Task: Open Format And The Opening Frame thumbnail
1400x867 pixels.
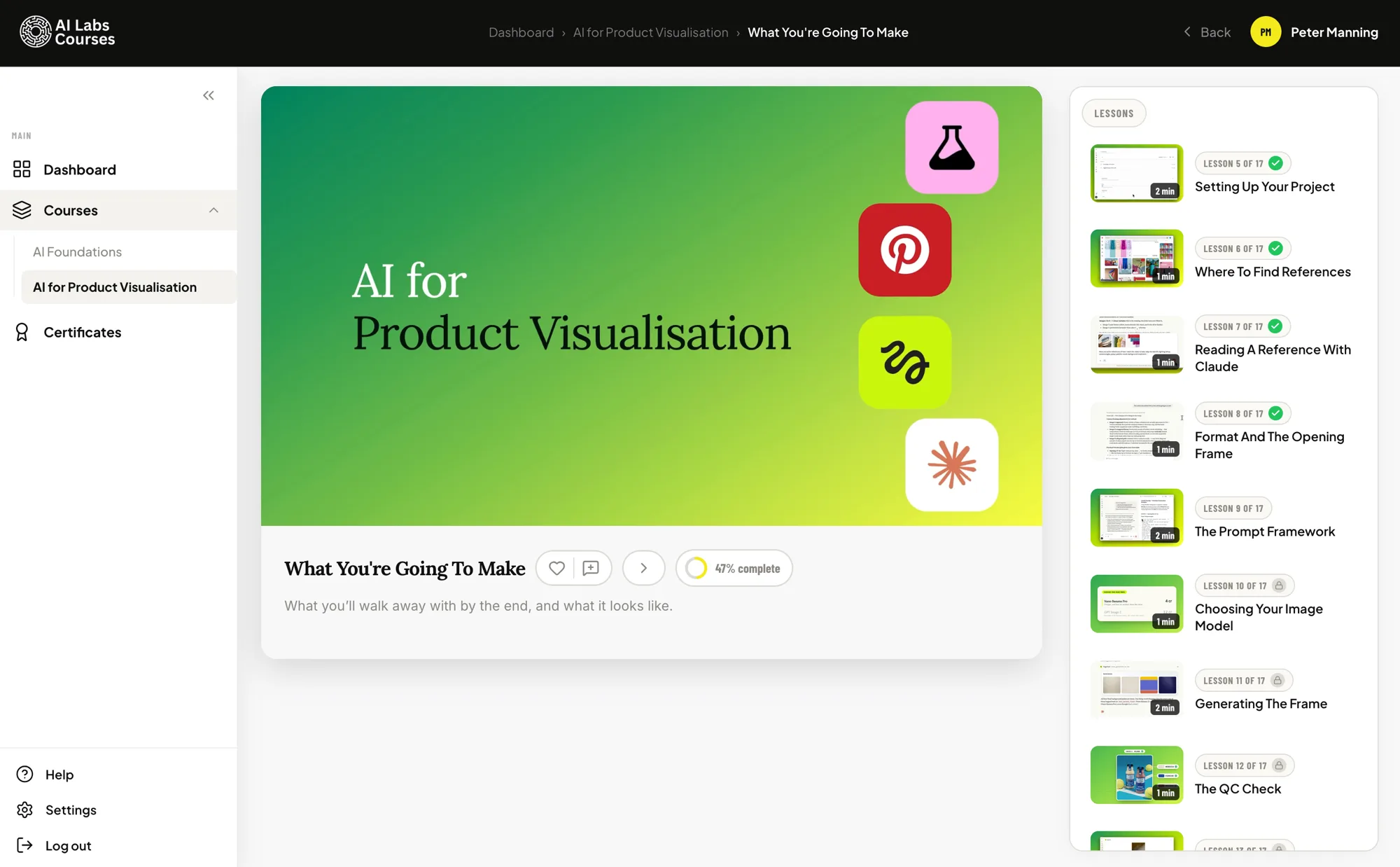Action: 1136,431
